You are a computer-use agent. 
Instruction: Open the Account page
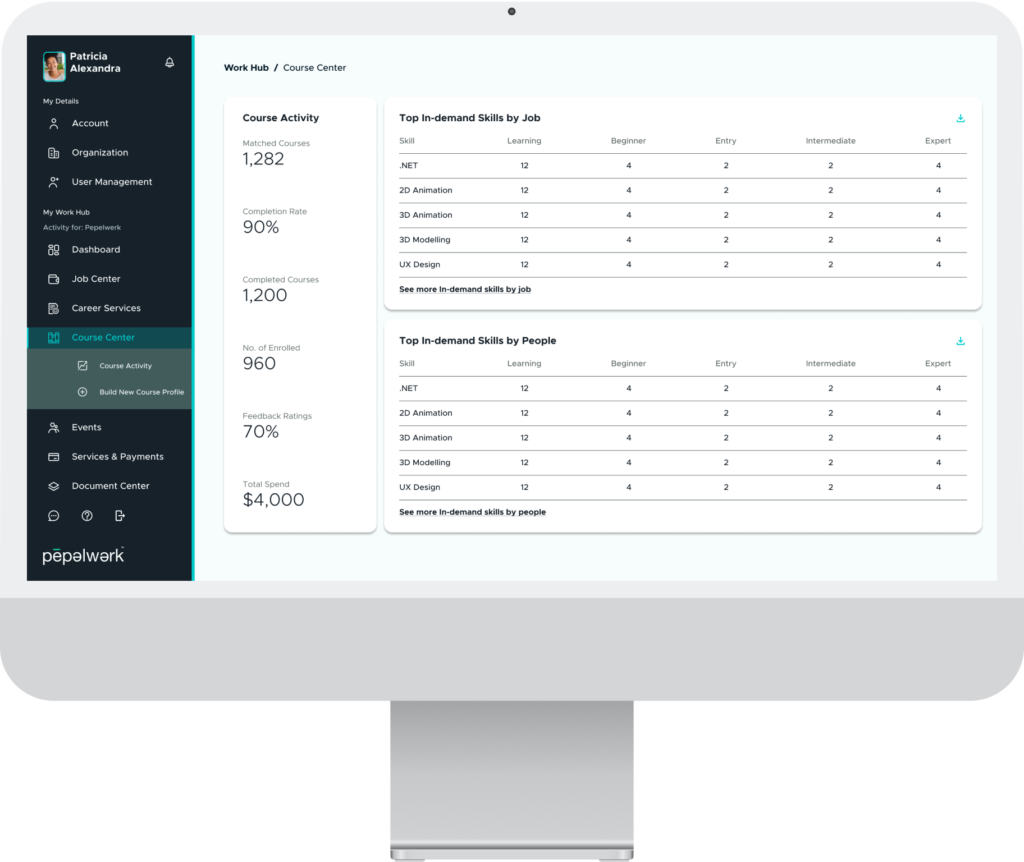(x=90, y=124)
